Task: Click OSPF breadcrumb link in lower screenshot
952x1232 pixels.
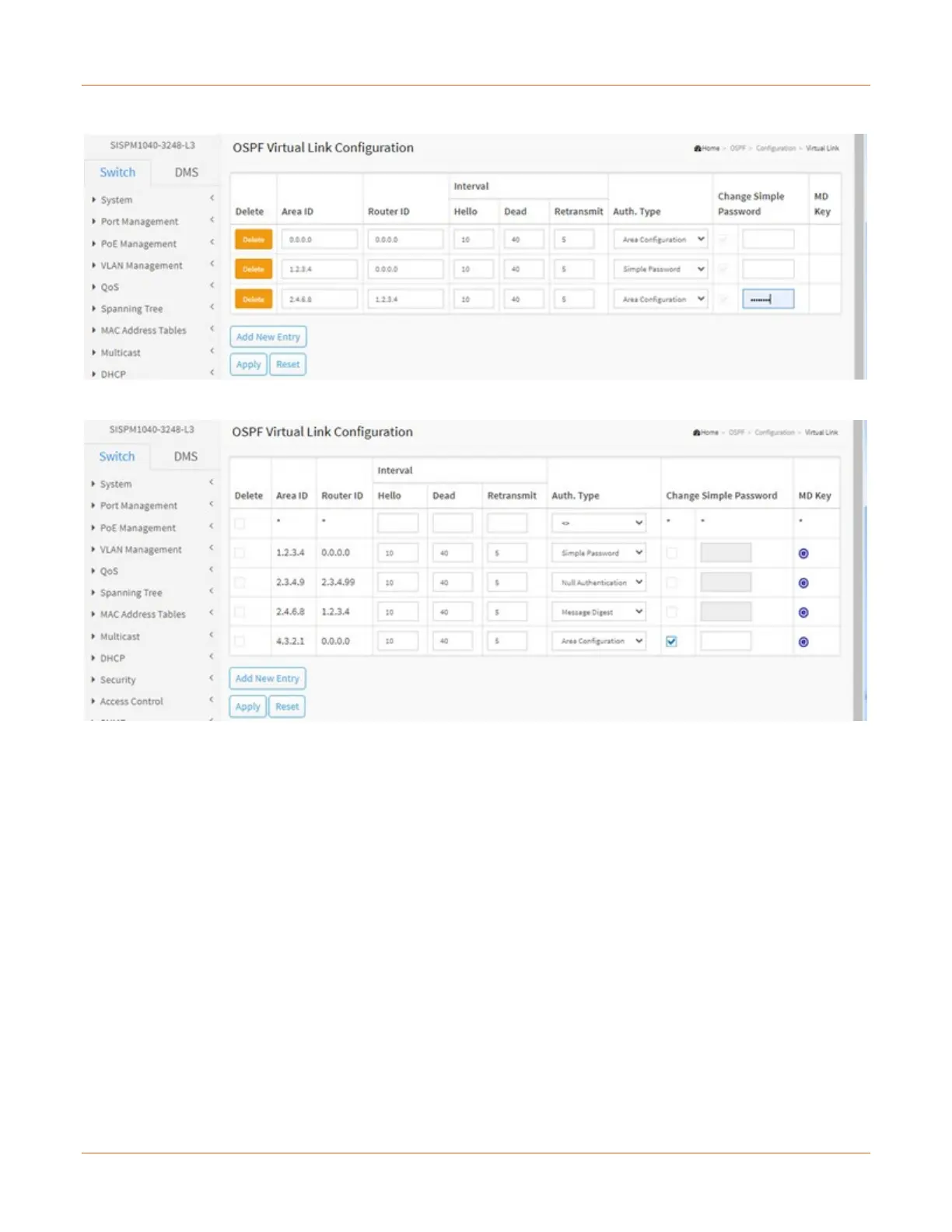Action: point(736,432)
